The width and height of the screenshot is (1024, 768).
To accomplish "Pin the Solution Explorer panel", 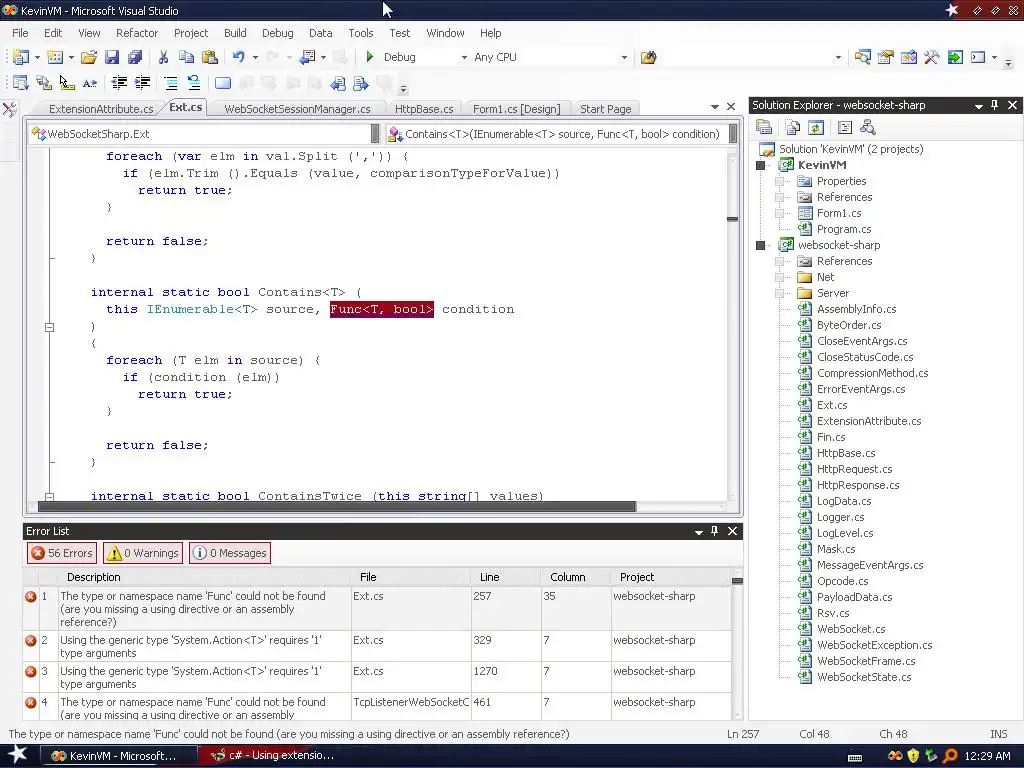I will (995, 105).
